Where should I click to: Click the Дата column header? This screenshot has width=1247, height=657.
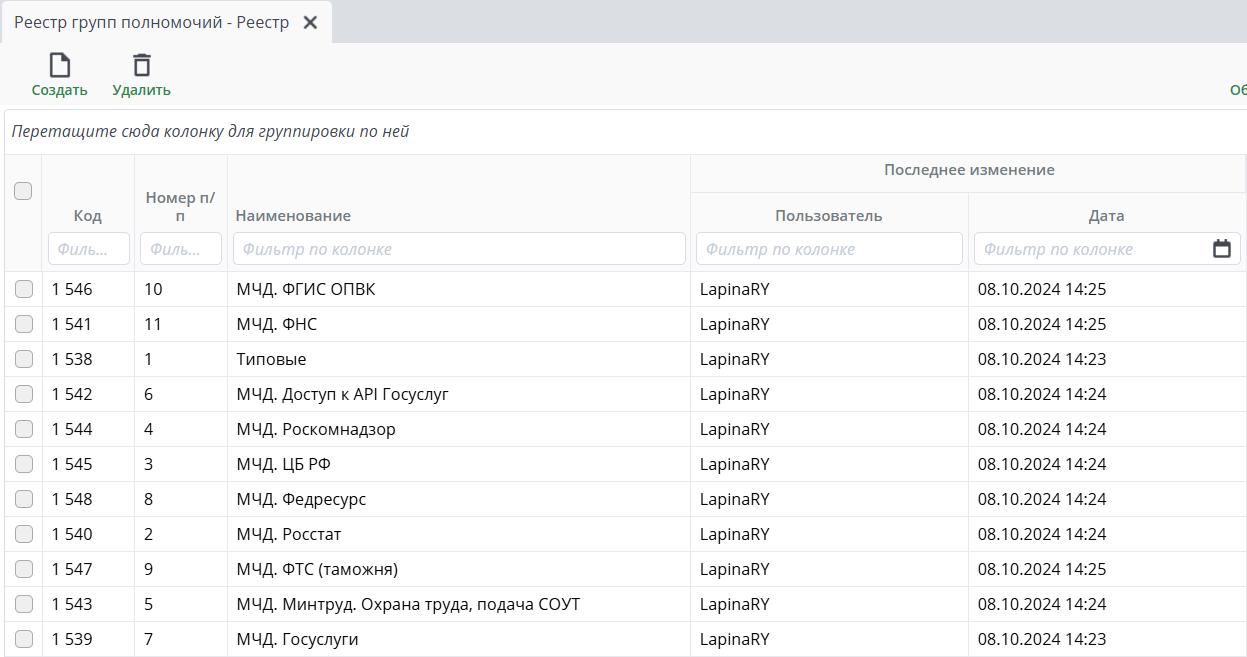tap(1106, 216)
